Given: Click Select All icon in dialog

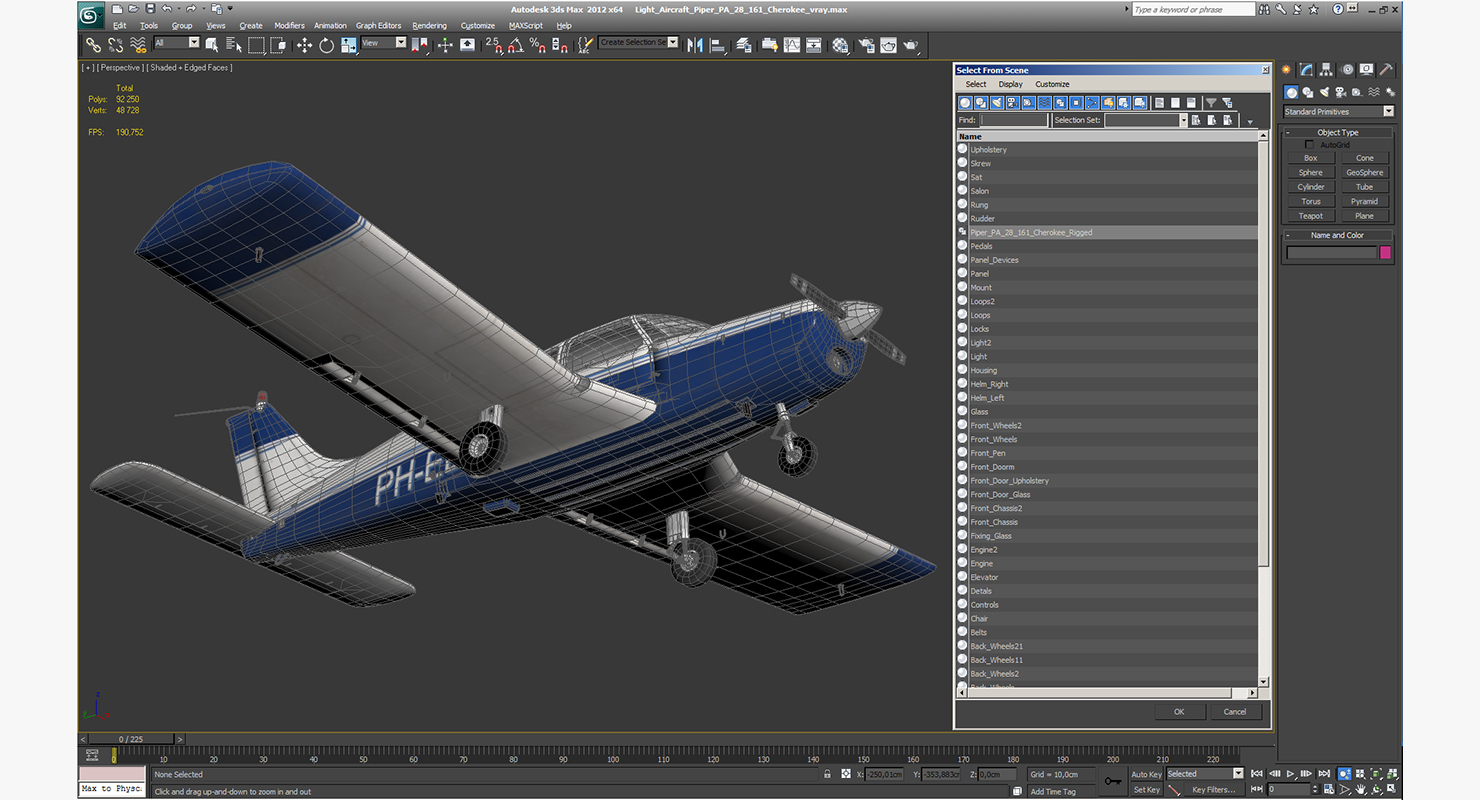Looking at the screenshot, I should (1160, 102).
